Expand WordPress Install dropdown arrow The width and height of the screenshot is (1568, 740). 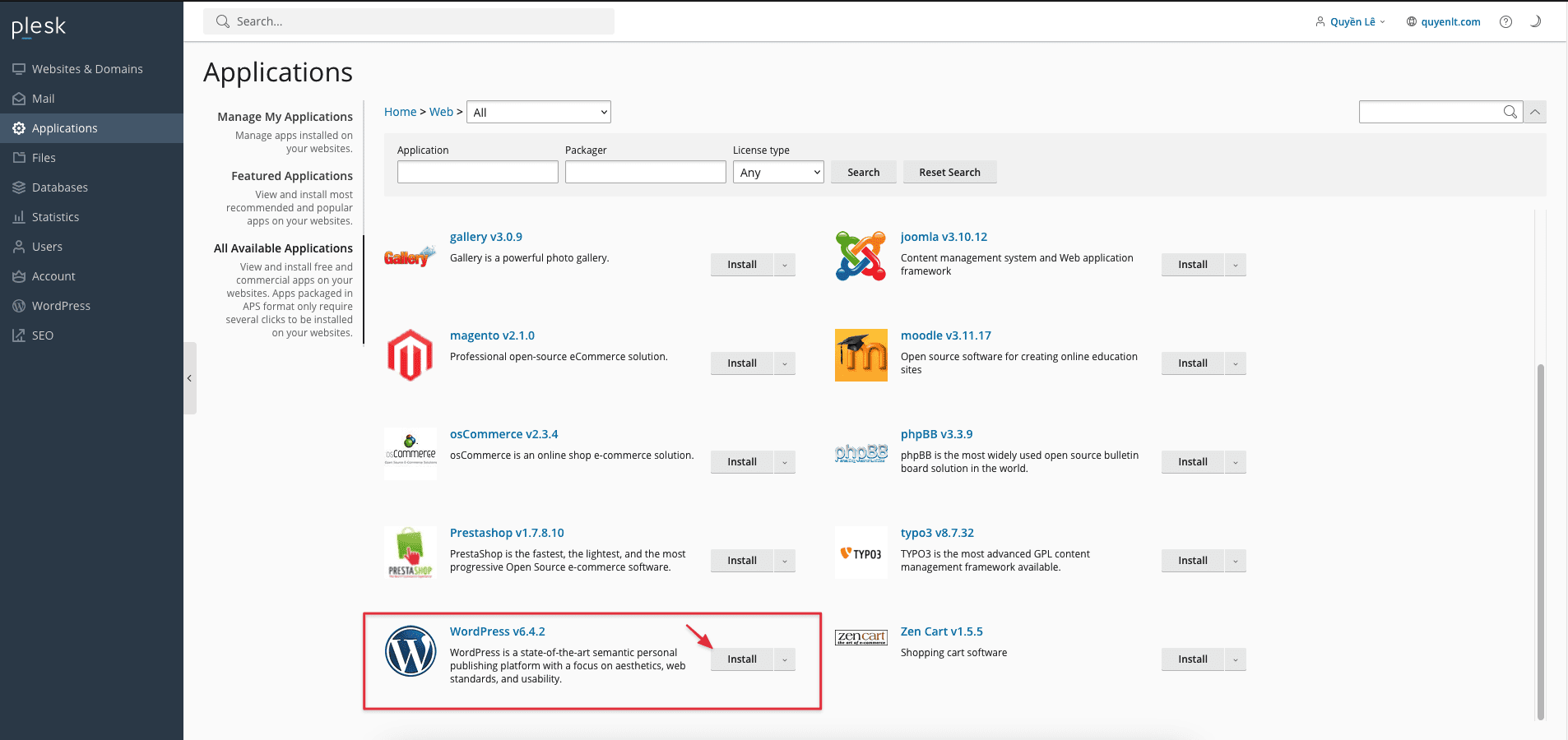[785, 659]
